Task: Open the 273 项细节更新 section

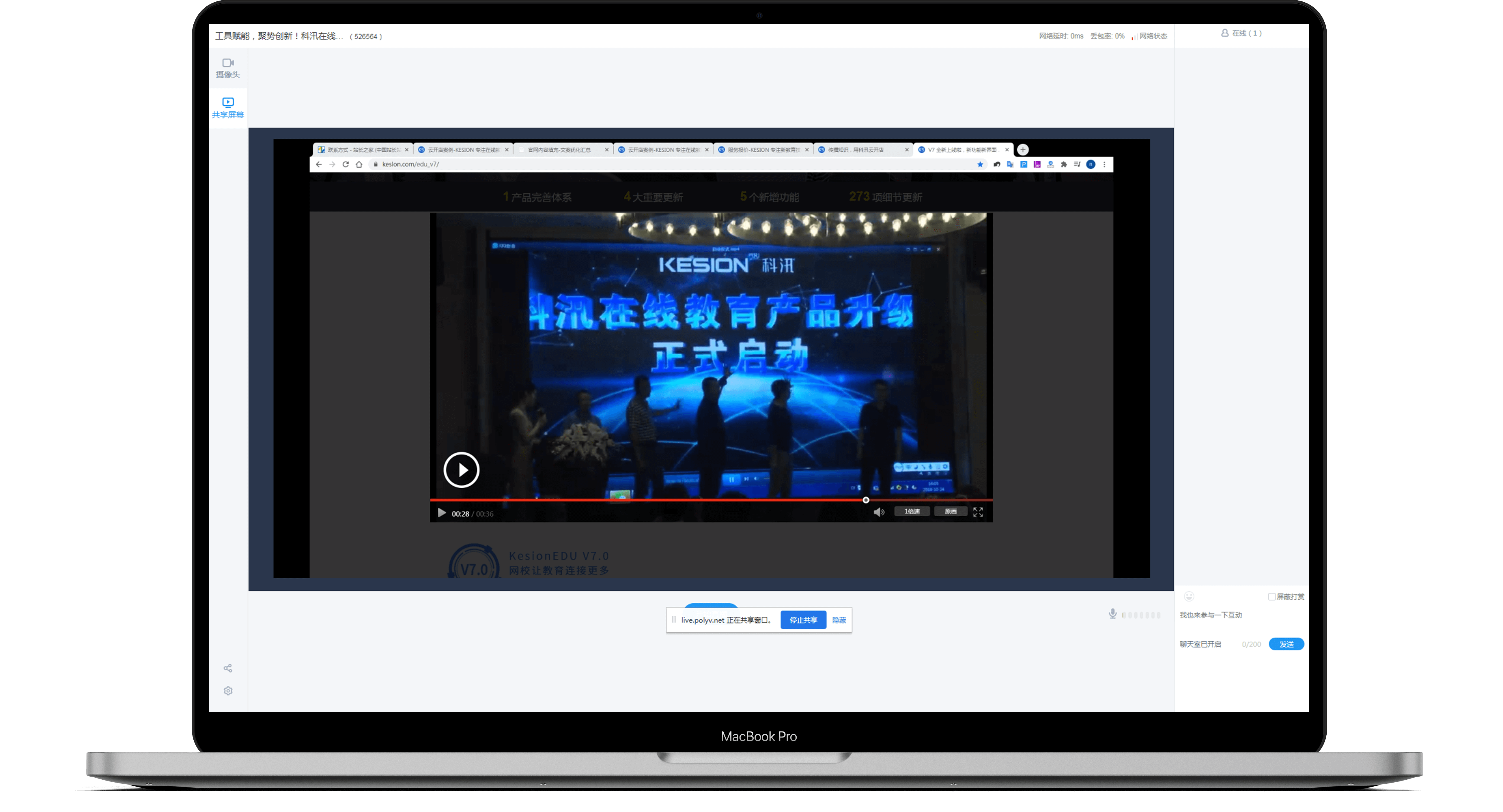Action: coord(886,197)
